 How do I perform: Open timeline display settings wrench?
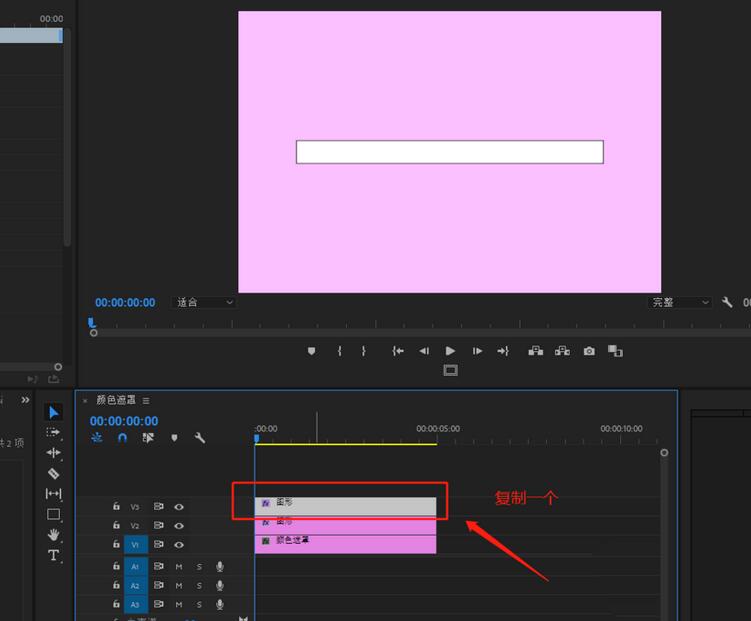[x=200, y=438]
